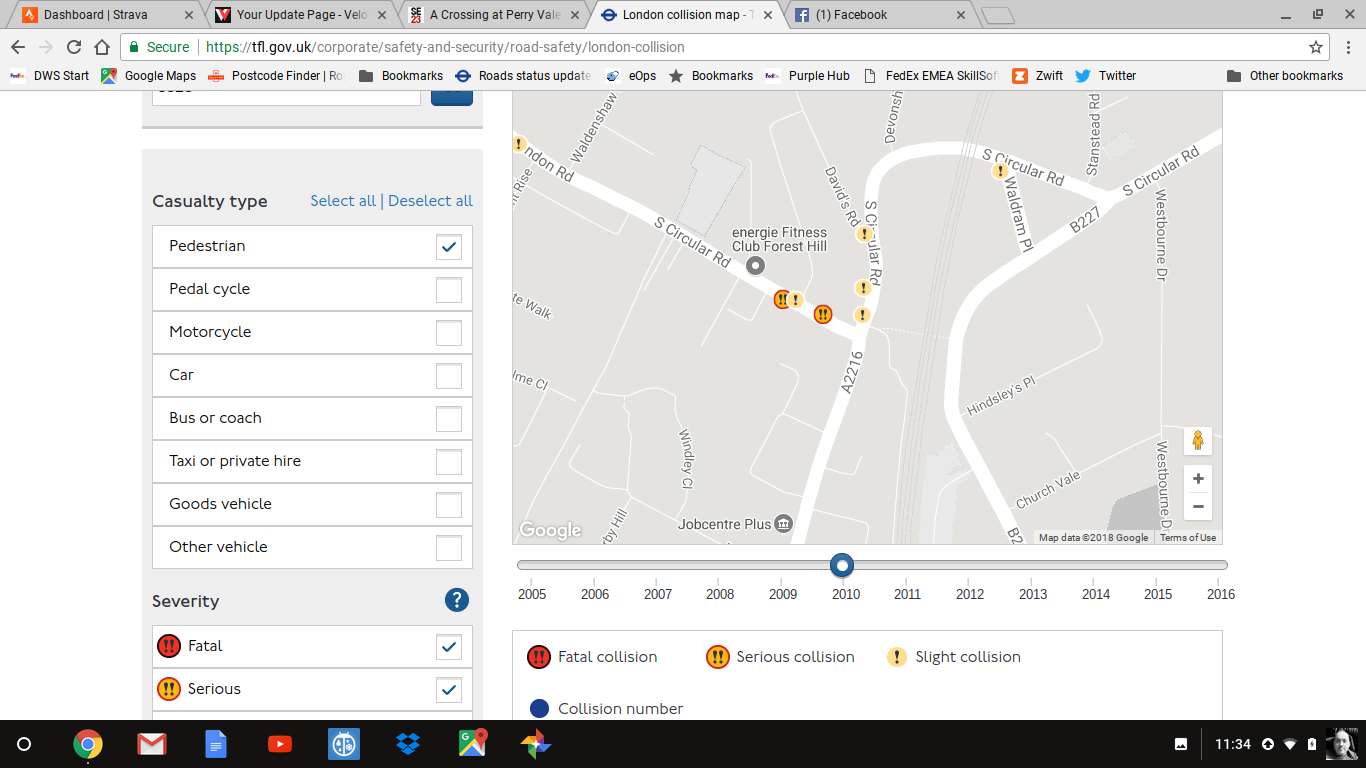Open Street View pegman icon on map

[1197, 440]
